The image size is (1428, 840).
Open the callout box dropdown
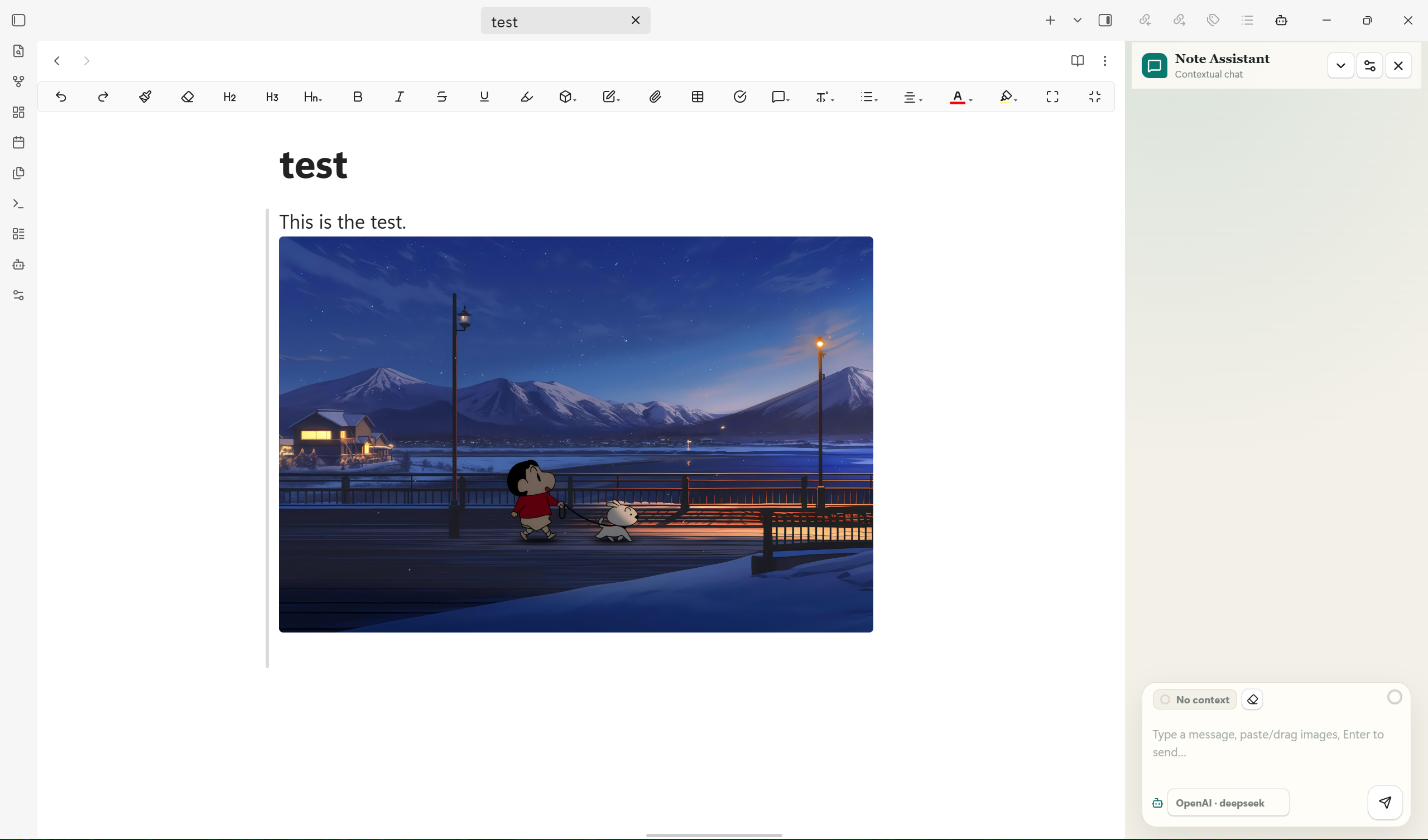[x=780, y=97]
